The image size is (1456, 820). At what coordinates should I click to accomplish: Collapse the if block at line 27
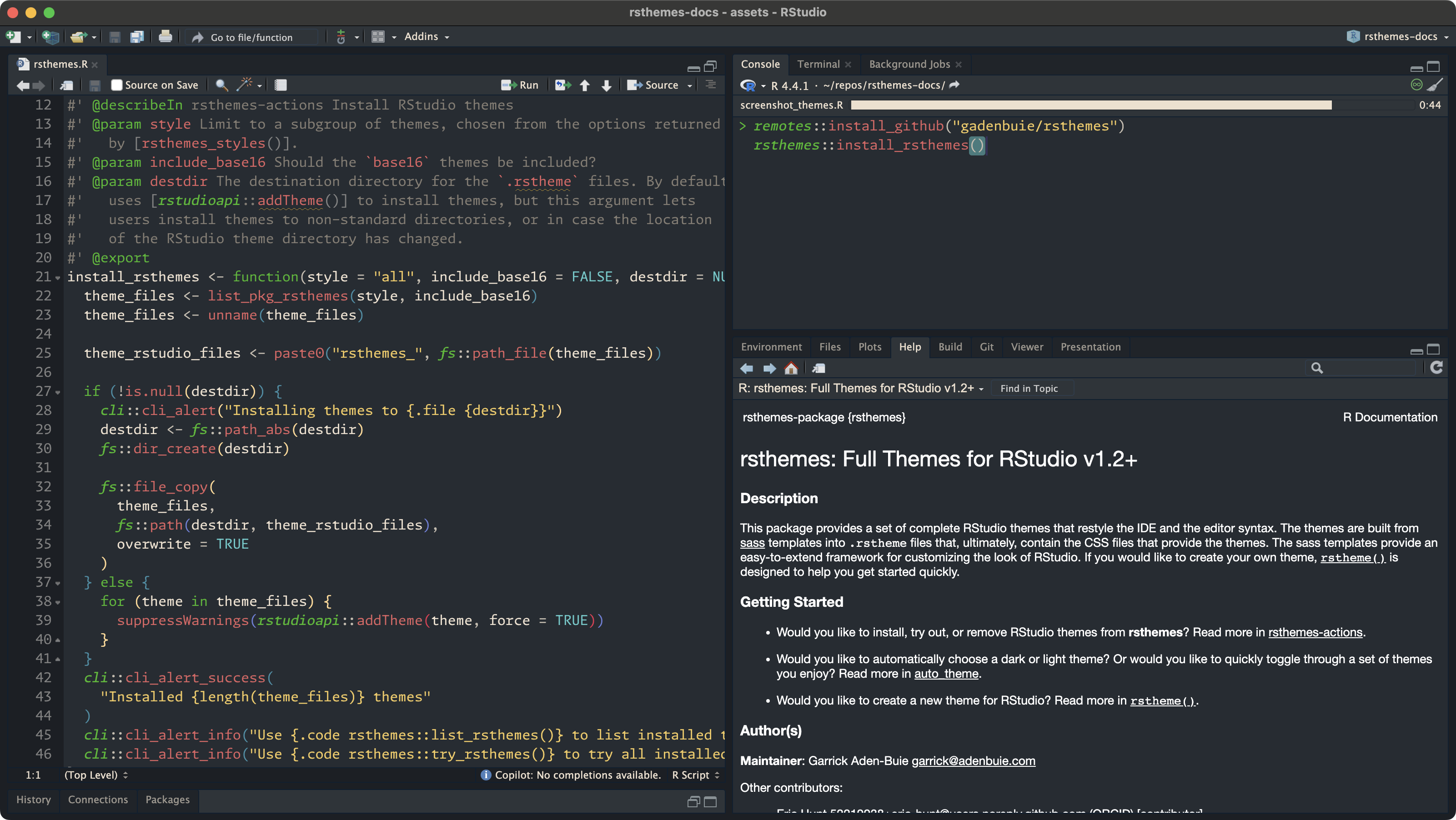click(58, 392)
